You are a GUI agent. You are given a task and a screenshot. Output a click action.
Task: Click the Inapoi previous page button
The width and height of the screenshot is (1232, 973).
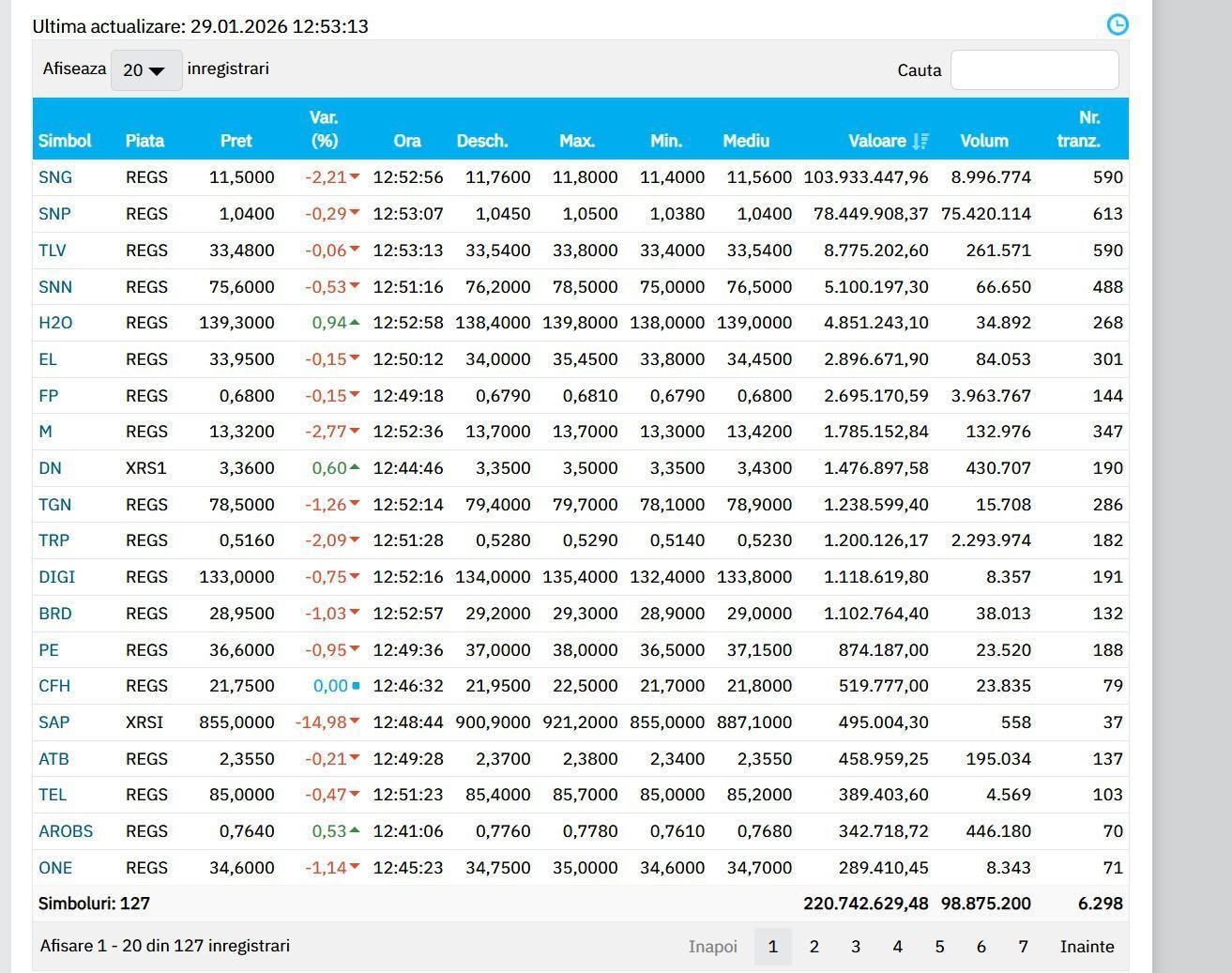(712, 947)
